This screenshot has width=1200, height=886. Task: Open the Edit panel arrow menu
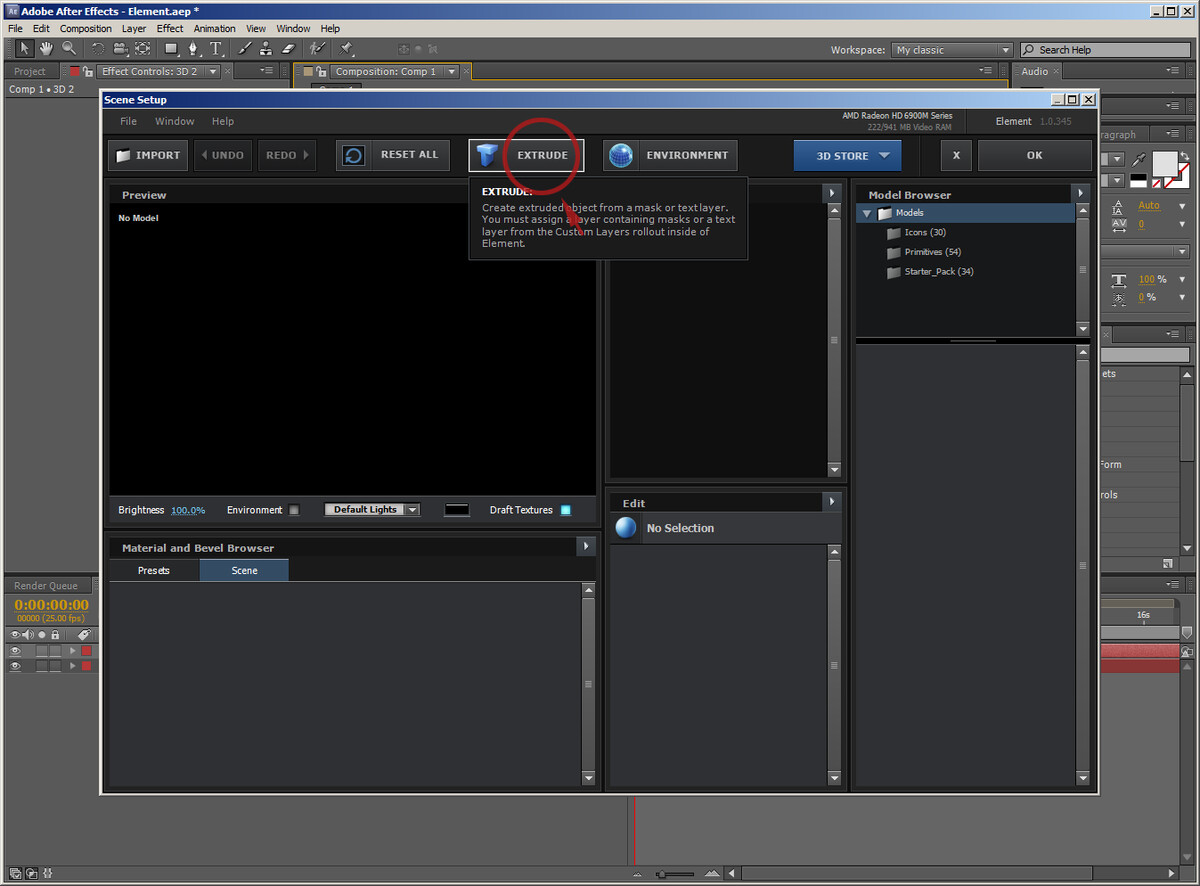pyautogui.click(x=832, y=501)
